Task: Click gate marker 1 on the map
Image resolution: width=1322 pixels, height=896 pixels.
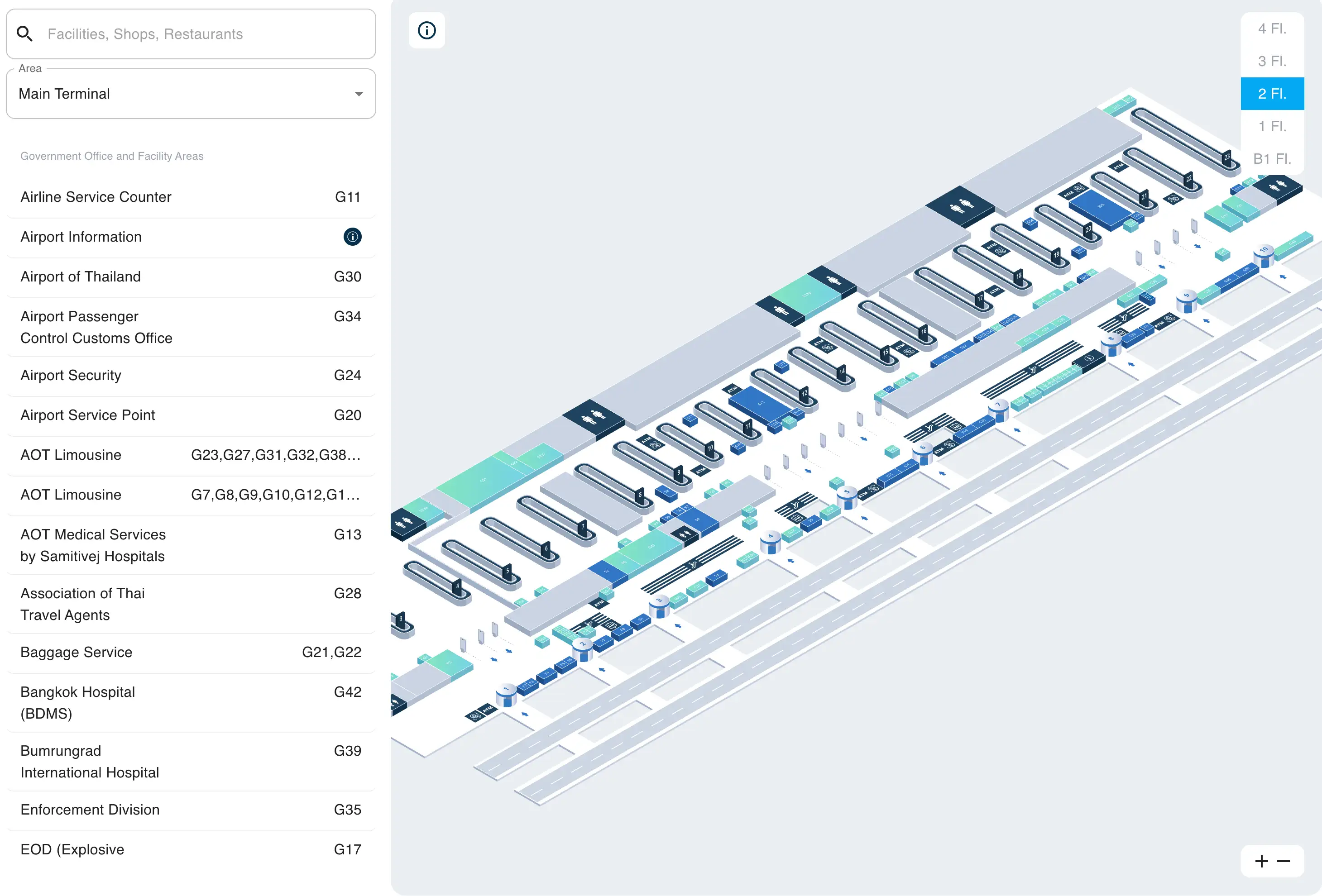Action: coord(506,688)
